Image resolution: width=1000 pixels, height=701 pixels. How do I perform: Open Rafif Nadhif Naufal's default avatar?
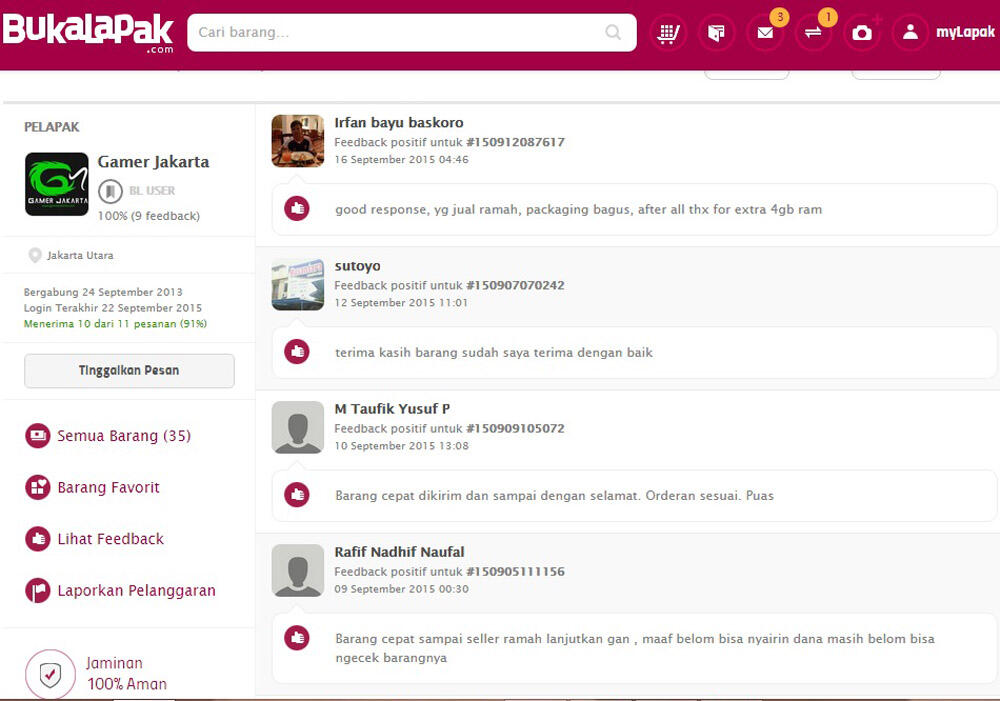pos(298,570)
